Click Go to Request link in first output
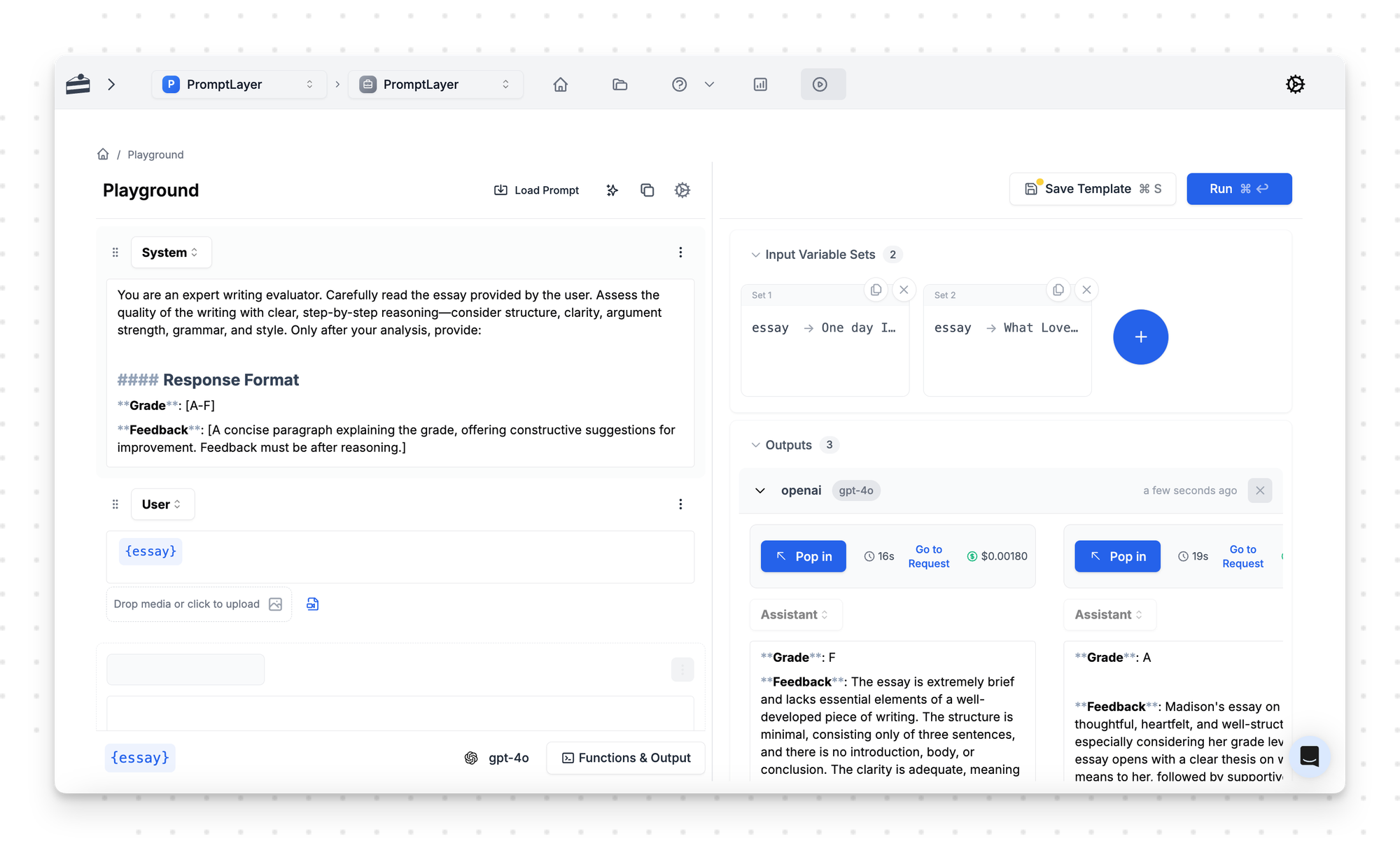This screenshot has height=848, width=1400. click(929, 556)
